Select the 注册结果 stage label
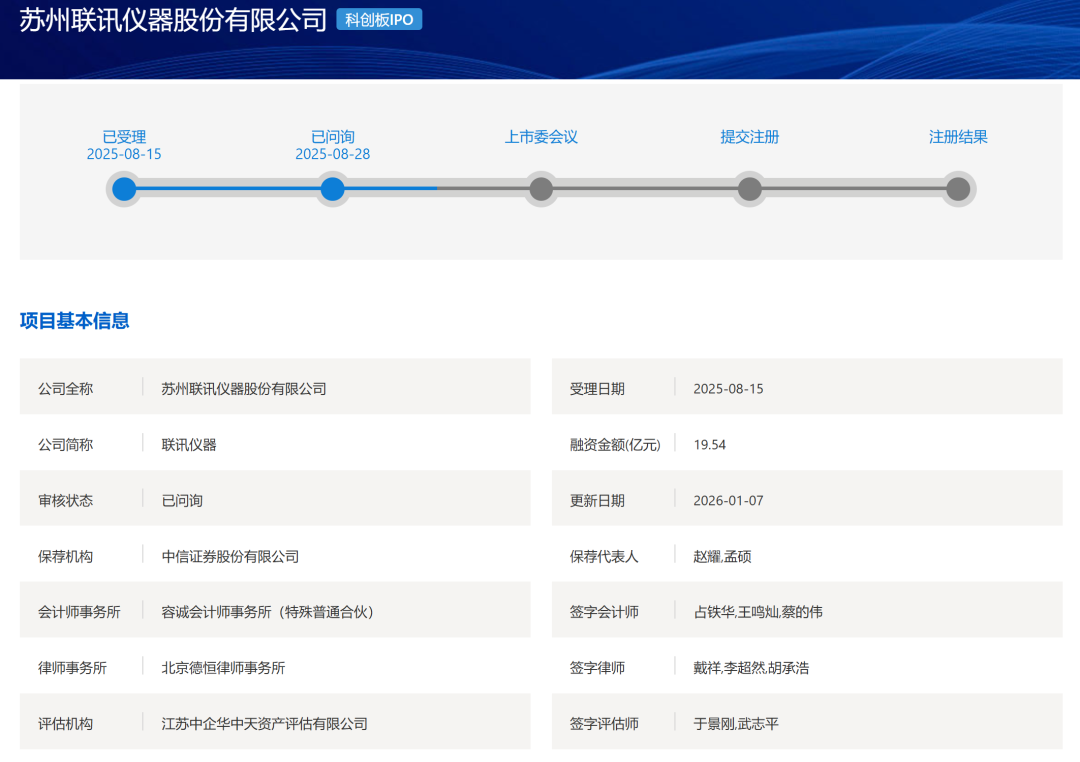This screenshot has width=1080, height=762. tap(957, 137)
